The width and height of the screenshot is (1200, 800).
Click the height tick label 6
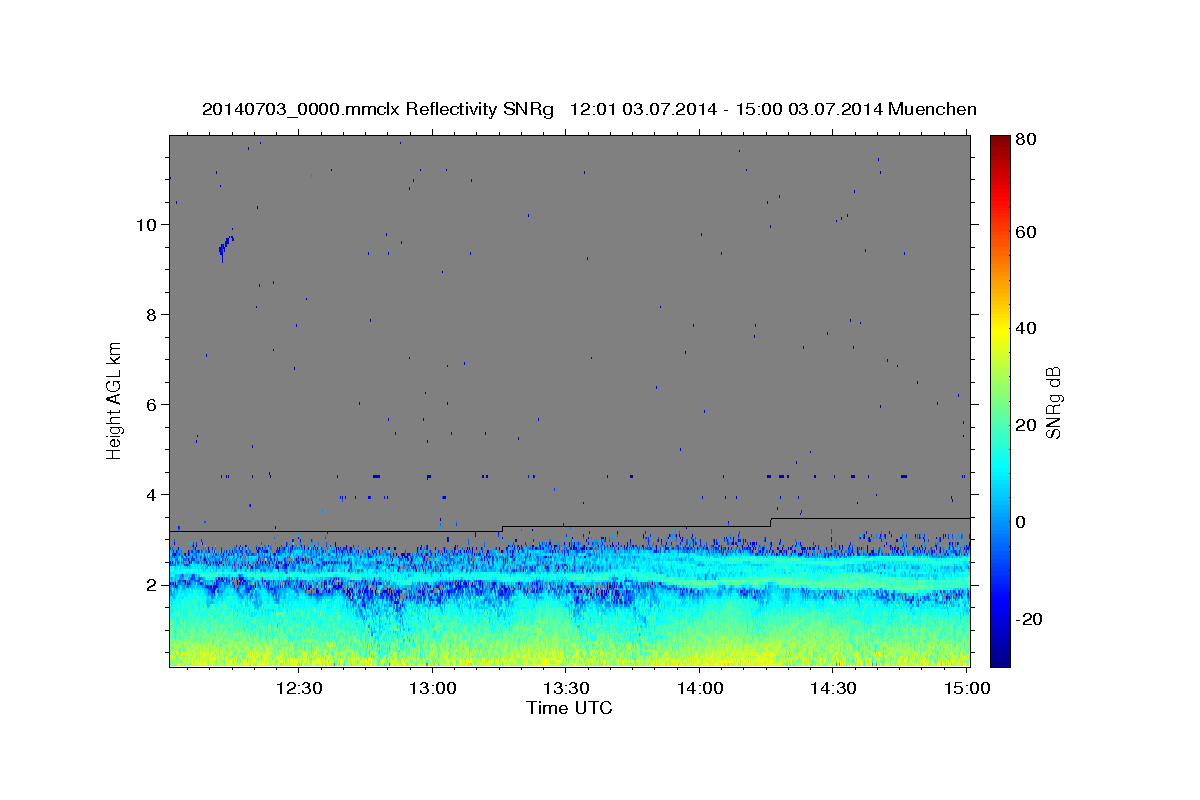(151, 405)
